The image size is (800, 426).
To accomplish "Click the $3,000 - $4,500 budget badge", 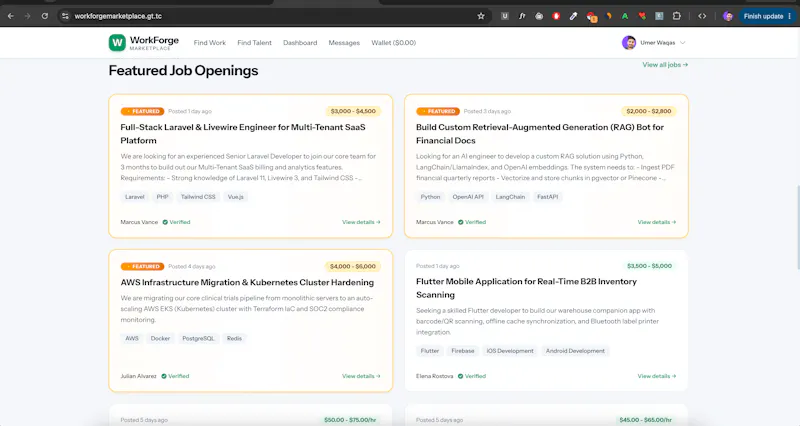I will pos(353,111).
